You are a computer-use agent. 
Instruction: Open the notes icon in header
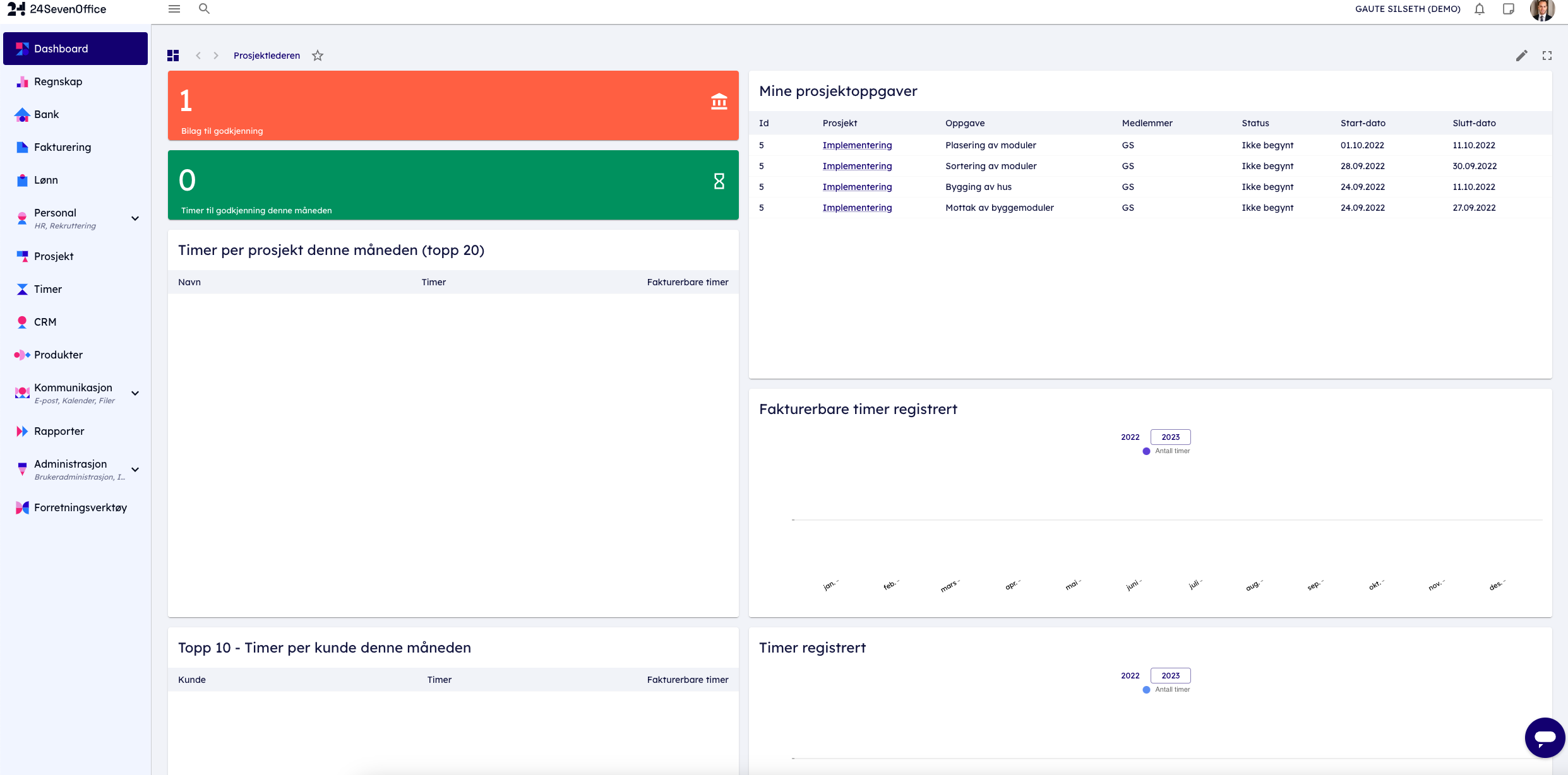tap(1509, 9)
